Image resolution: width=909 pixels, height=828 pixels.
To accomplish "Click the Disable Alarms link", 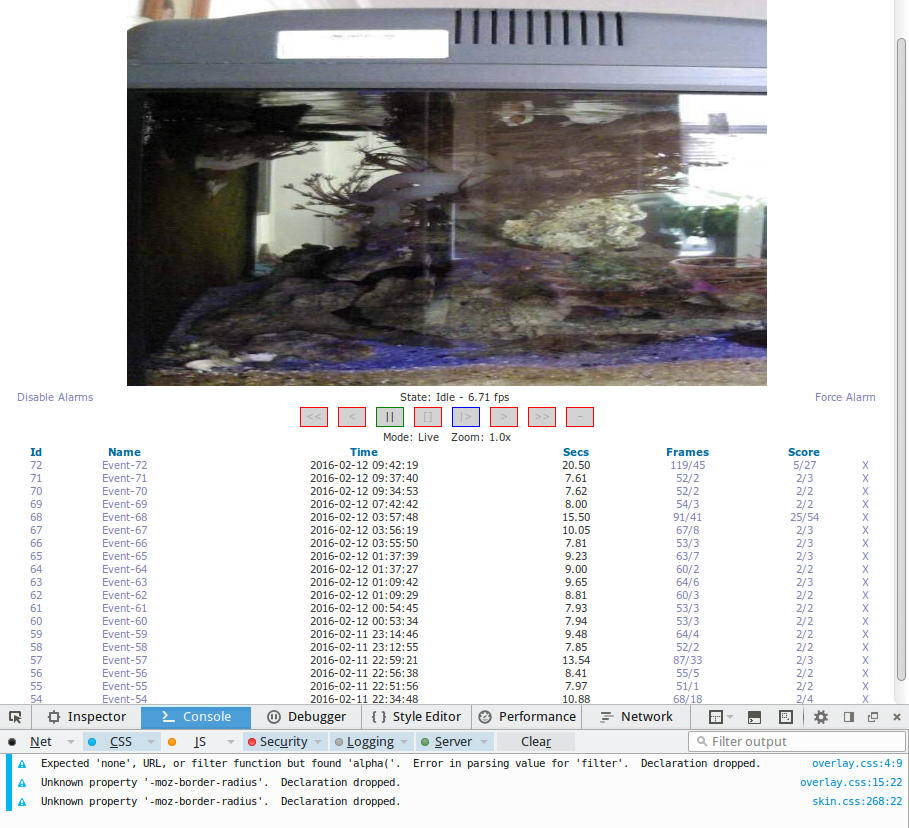I will pos(55,397).
